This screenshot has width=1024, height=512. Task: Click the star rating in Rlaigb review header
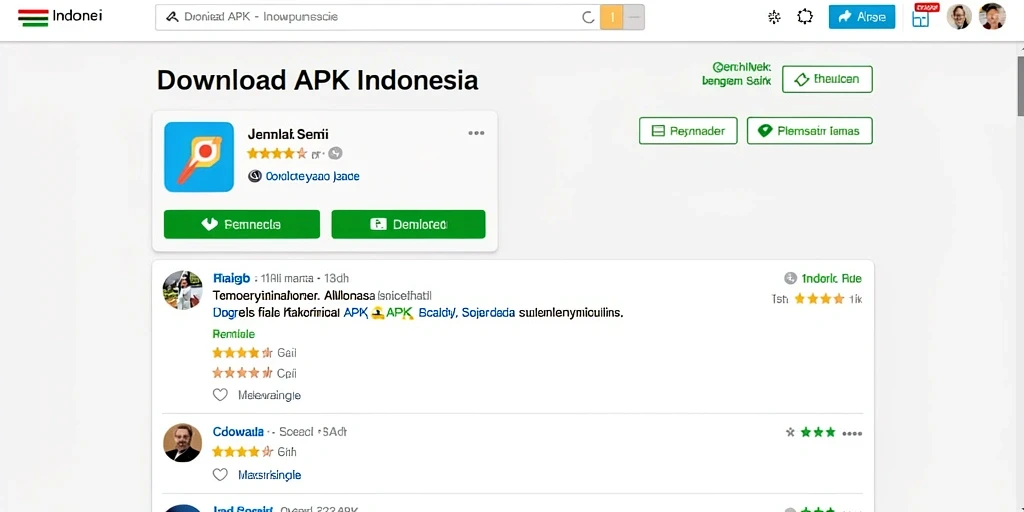coord(820,299)
